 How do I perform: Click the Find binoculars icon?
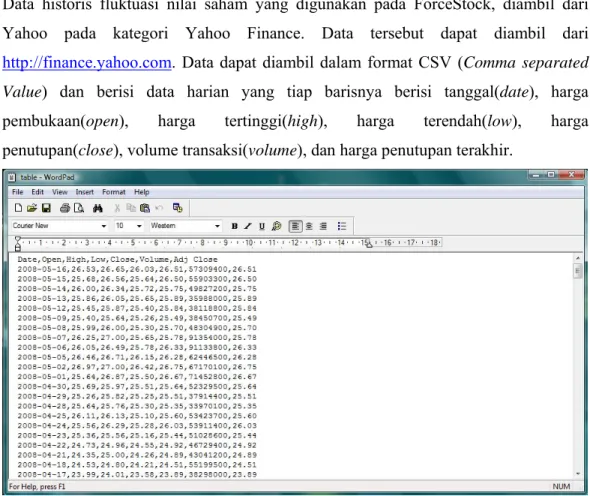pos(98,208)
